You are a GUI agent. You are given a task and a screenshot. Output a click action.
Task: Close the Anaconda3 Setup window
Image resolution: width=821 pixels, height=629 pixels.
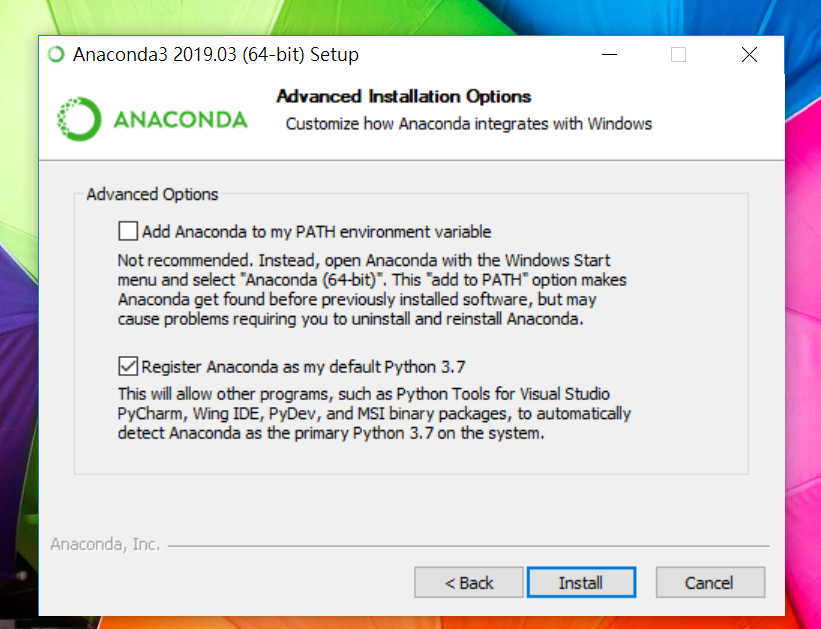[x=749, y=55]
